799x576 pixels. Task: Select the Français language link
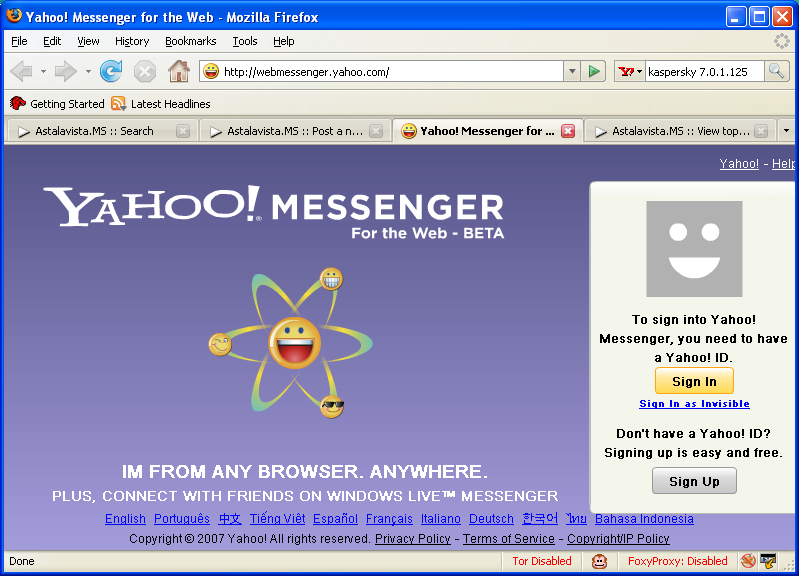pyautogui.click(x=389, y=519)
